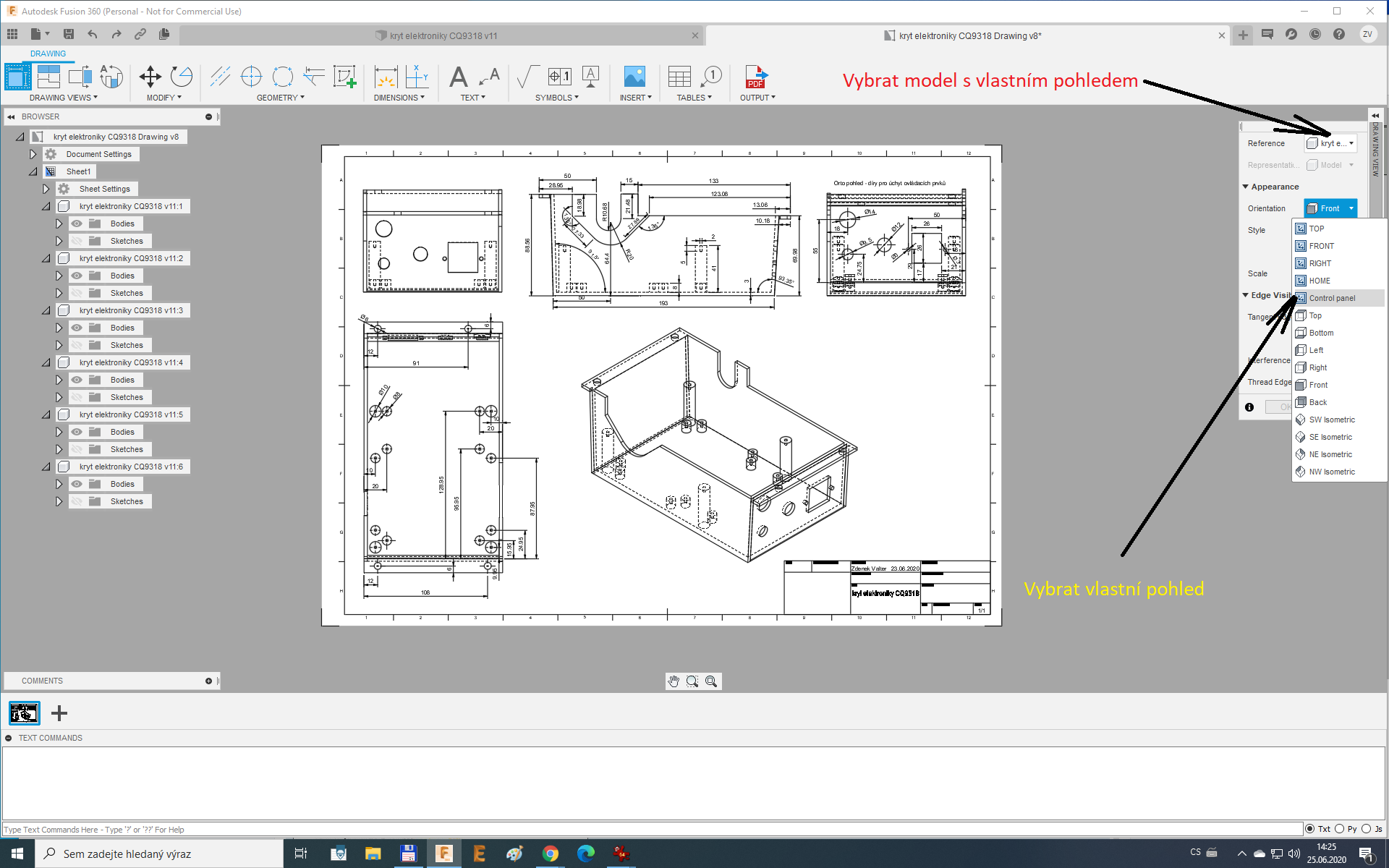The image size is (1389, 868).
Task: Expand Document Settings in browser tree
Action: [x=33, y=154]
